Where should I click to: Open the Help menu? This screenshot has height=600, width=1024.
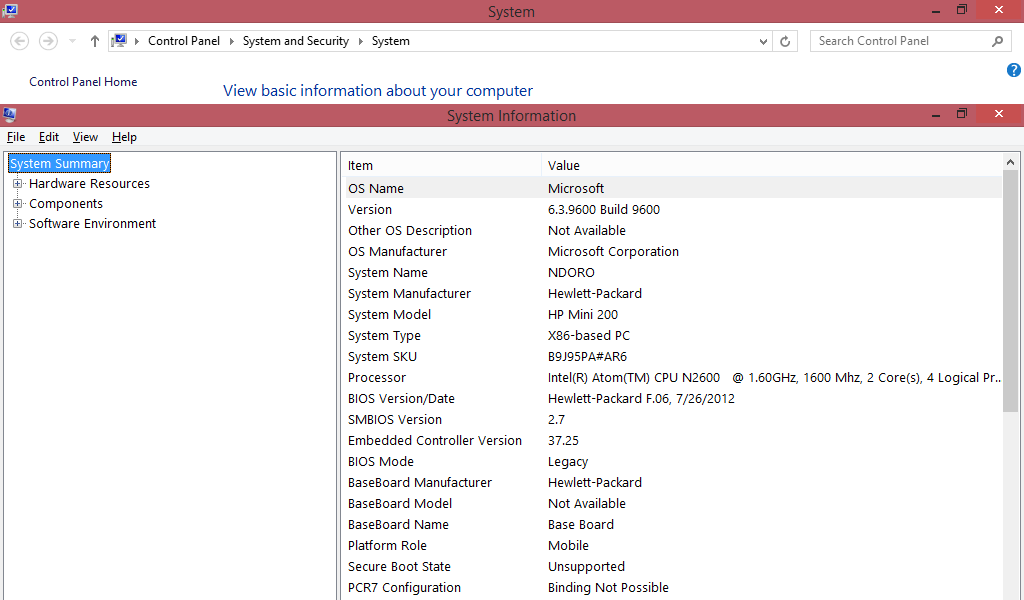pyautogui.click(x=124, y=137)
